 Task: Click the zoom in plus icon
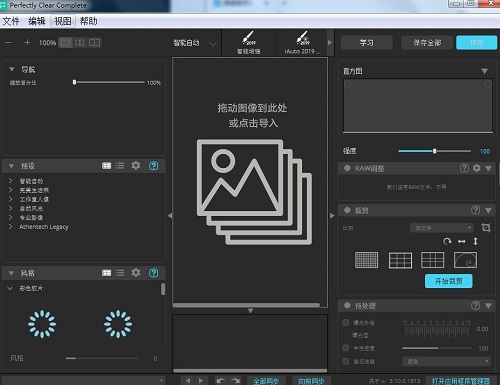click(27, 43)
